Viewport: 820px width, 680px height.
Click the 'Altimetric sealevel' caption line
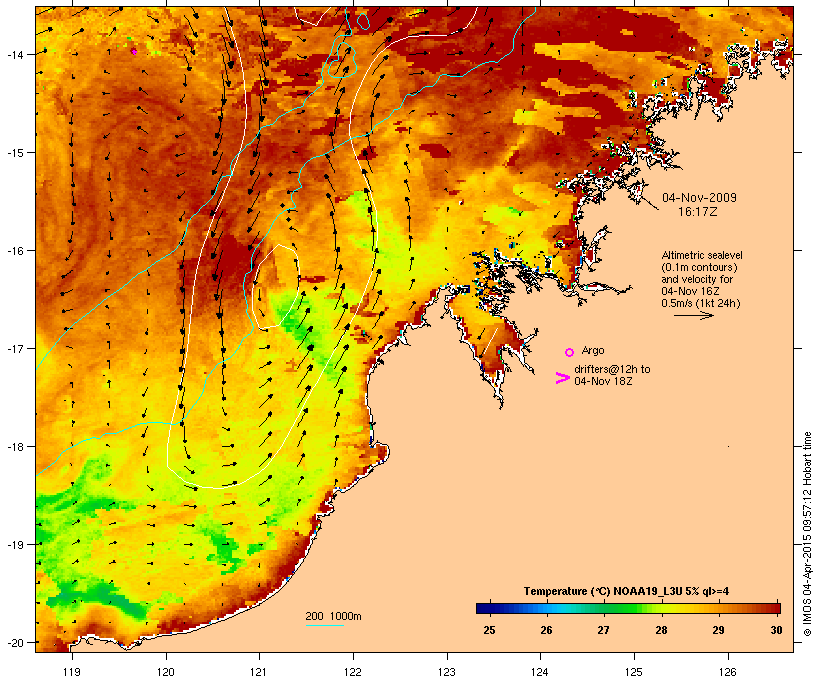(x=702, y=255)
